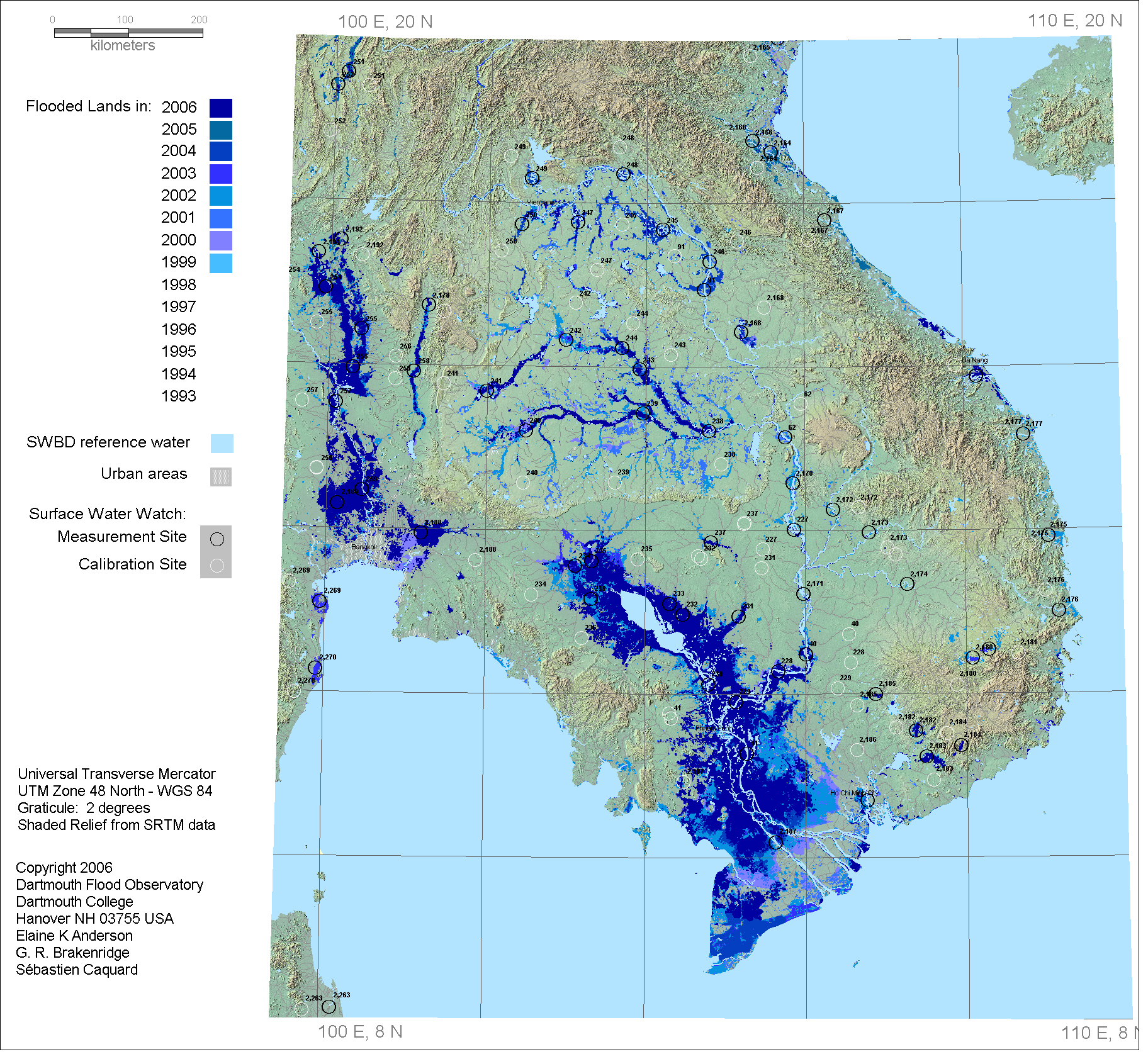Viewport: 1148px width, 1059px height.
Task: Select the black circle at site 2,174
Action: [x=907, y=584]
